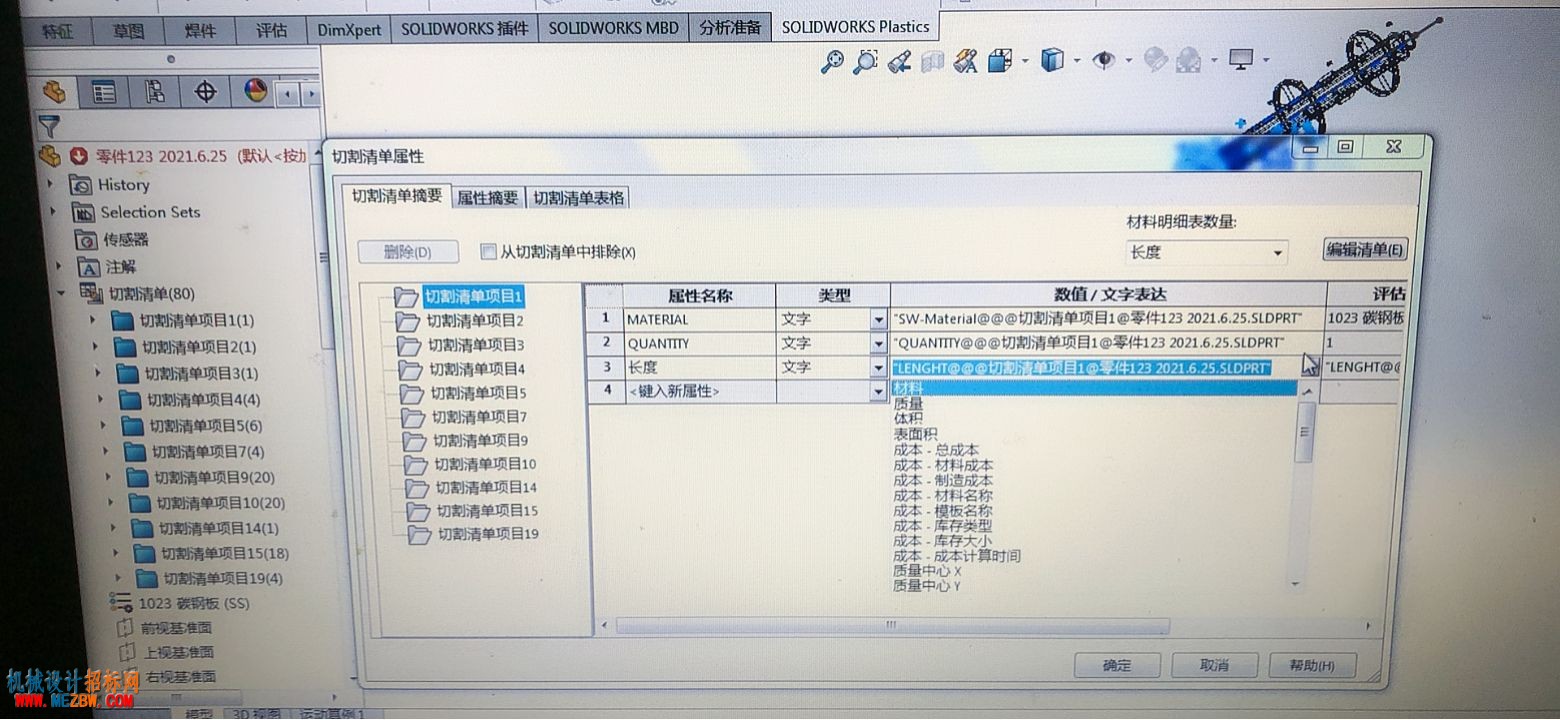Open the PropertyManager tab icon

(x=104, y=93)
